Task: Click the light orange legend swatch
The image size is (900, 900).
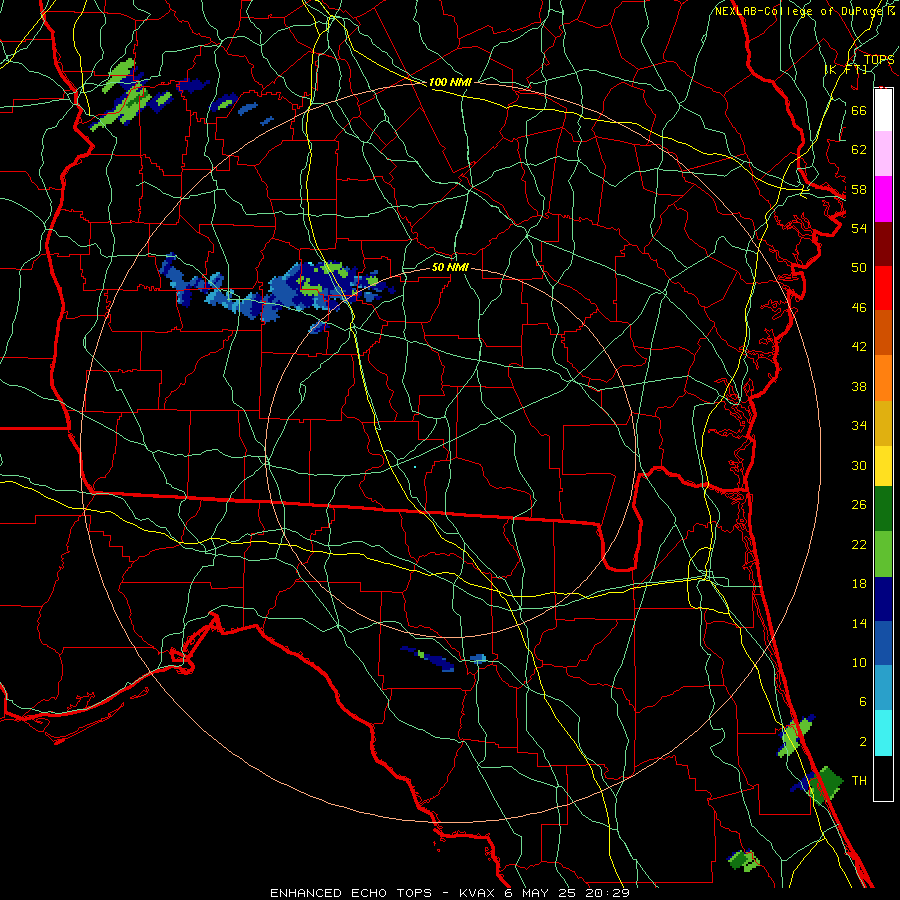Action: tap(883, 378)
